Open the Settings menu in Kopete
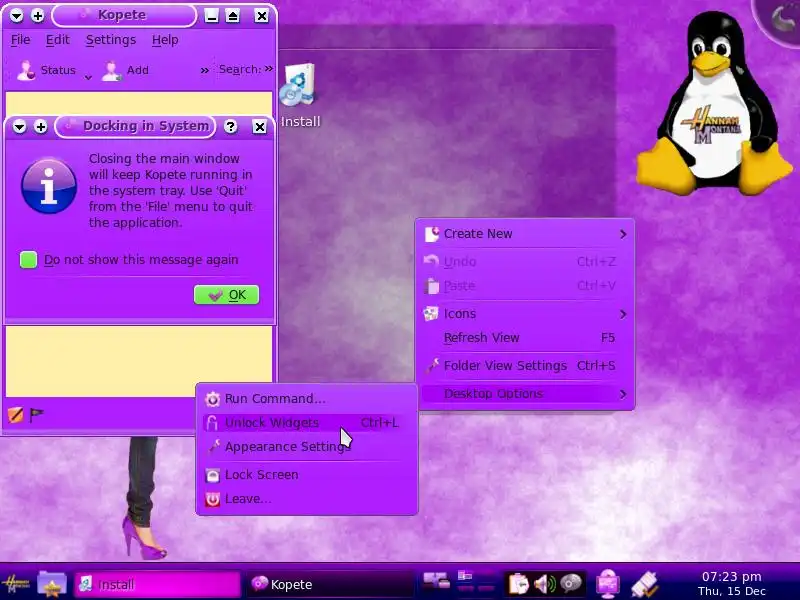Image resolution: width=800 pixels, height=600 pixels. coord(111,40)
